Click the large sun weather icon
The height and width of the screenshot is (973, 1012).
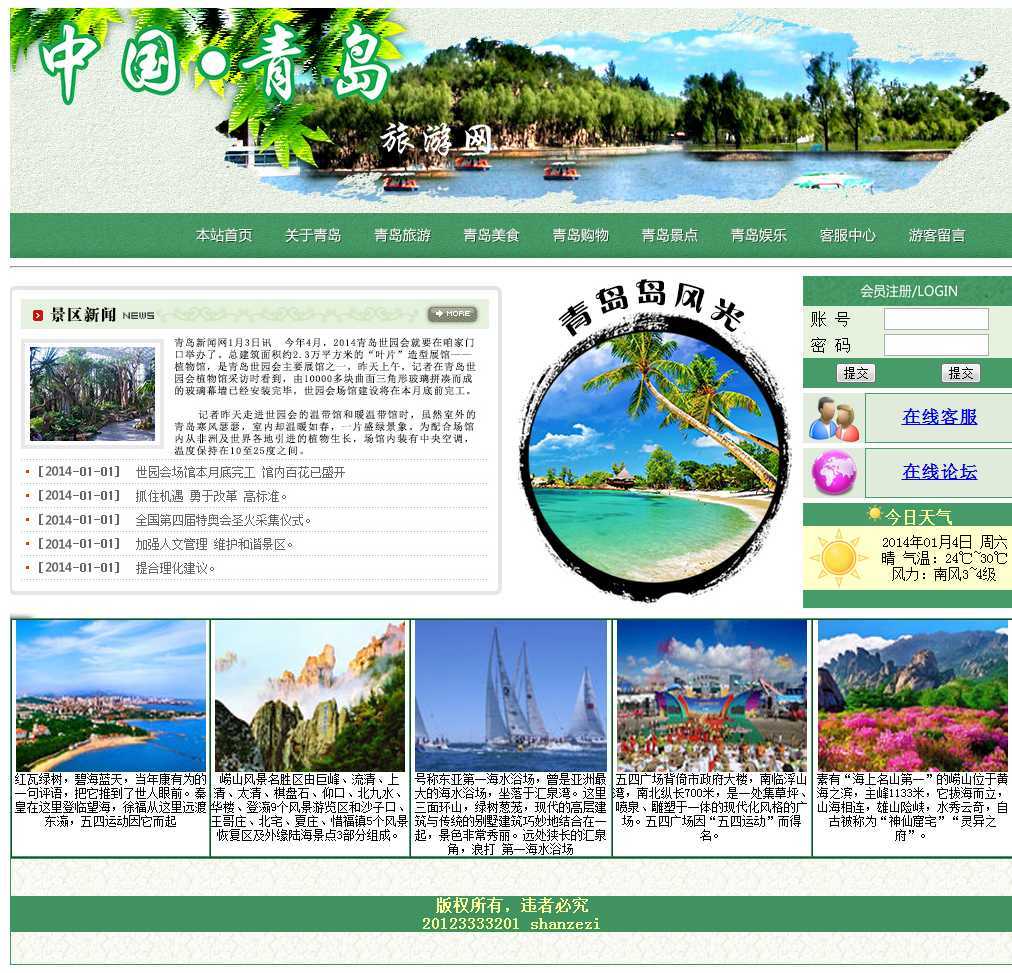point(838,558)
